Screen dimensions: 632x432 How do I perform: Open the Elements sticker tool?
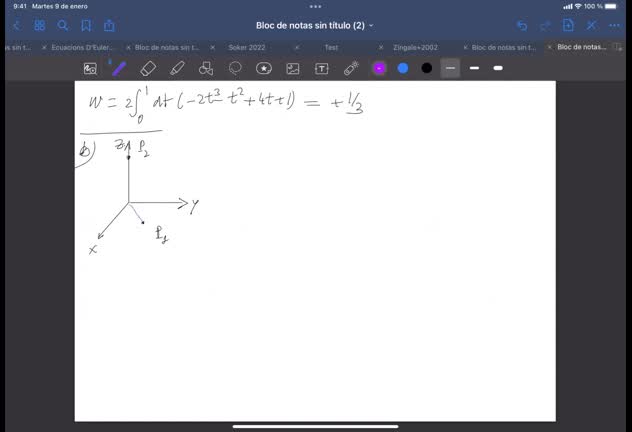coord(264,69)
